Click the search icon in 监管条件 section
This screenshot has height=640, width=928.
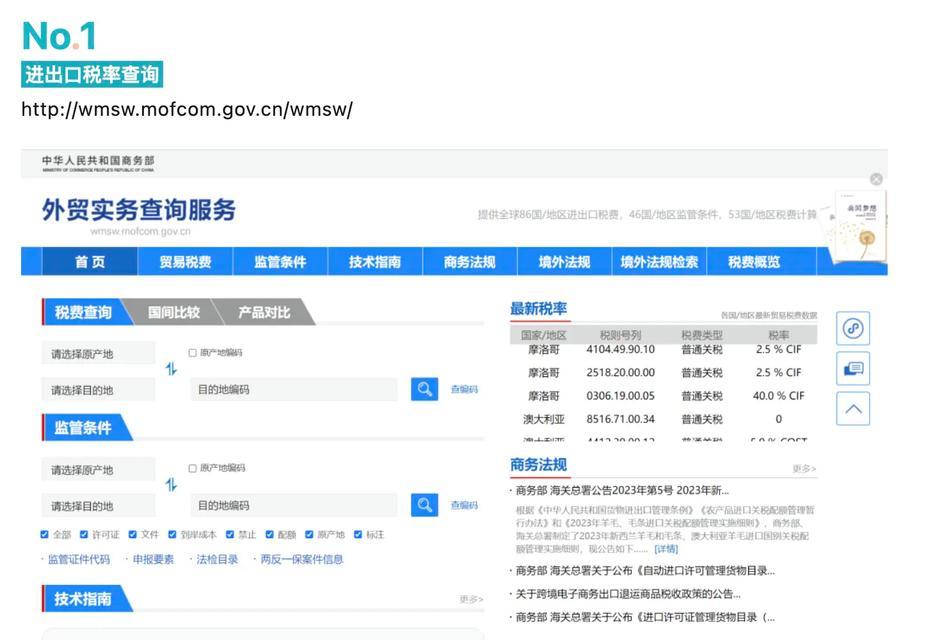[x=424, y=505]
